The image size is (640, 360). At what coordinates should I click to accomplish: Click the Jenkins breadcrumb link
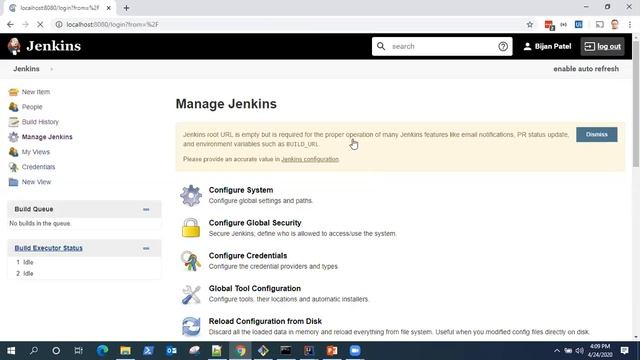26,69
